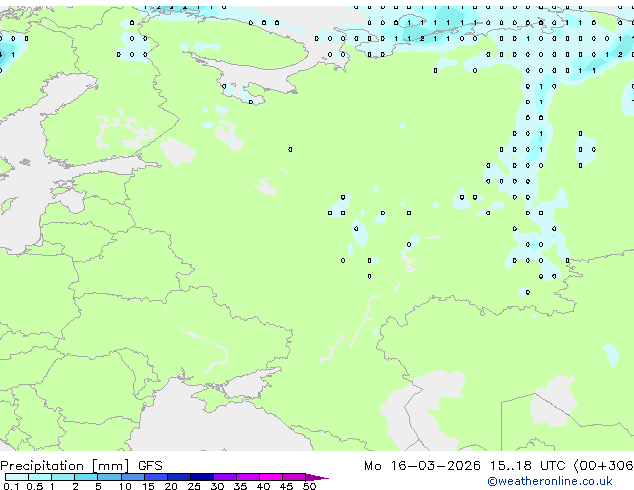Viewport: 634px width, 490px height.
Task: Click the Precipitation [mm] title label
Action: (65, 466)
